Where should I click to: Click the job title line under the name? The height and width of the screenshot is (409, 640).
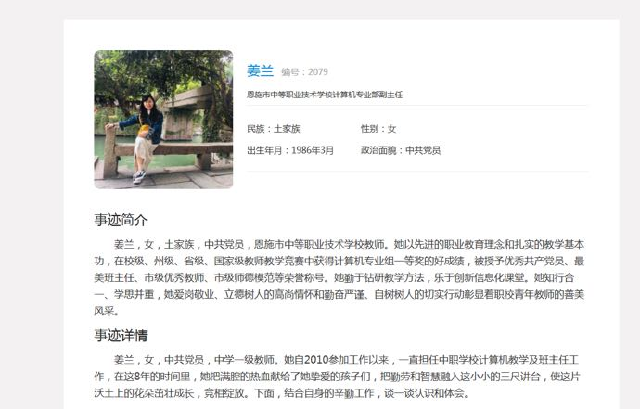point(325,95)
